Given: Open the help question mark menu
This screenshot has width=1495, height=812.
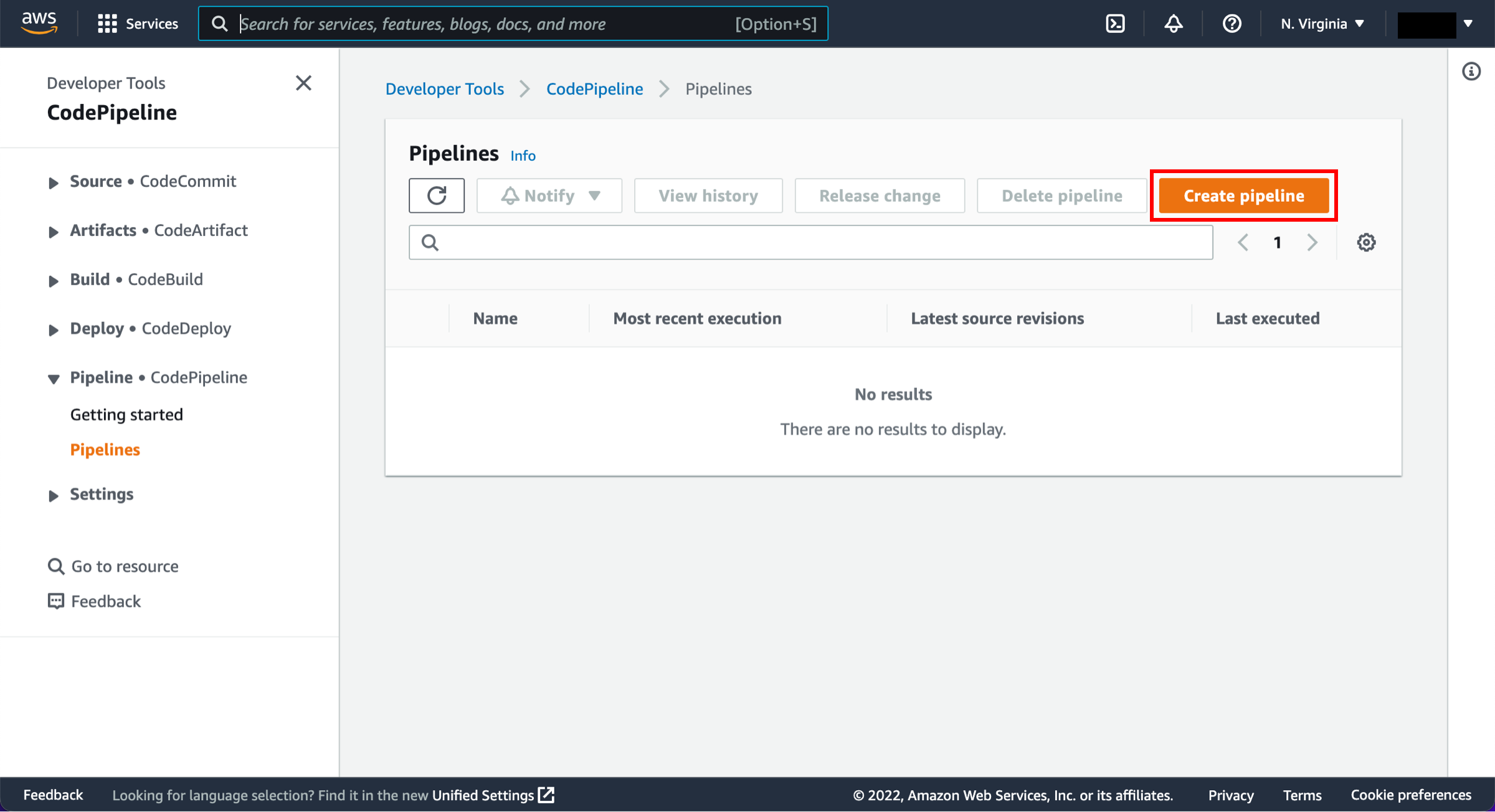Looking at the screenshot, I should pyautogui.click(x=1232, y=24).
